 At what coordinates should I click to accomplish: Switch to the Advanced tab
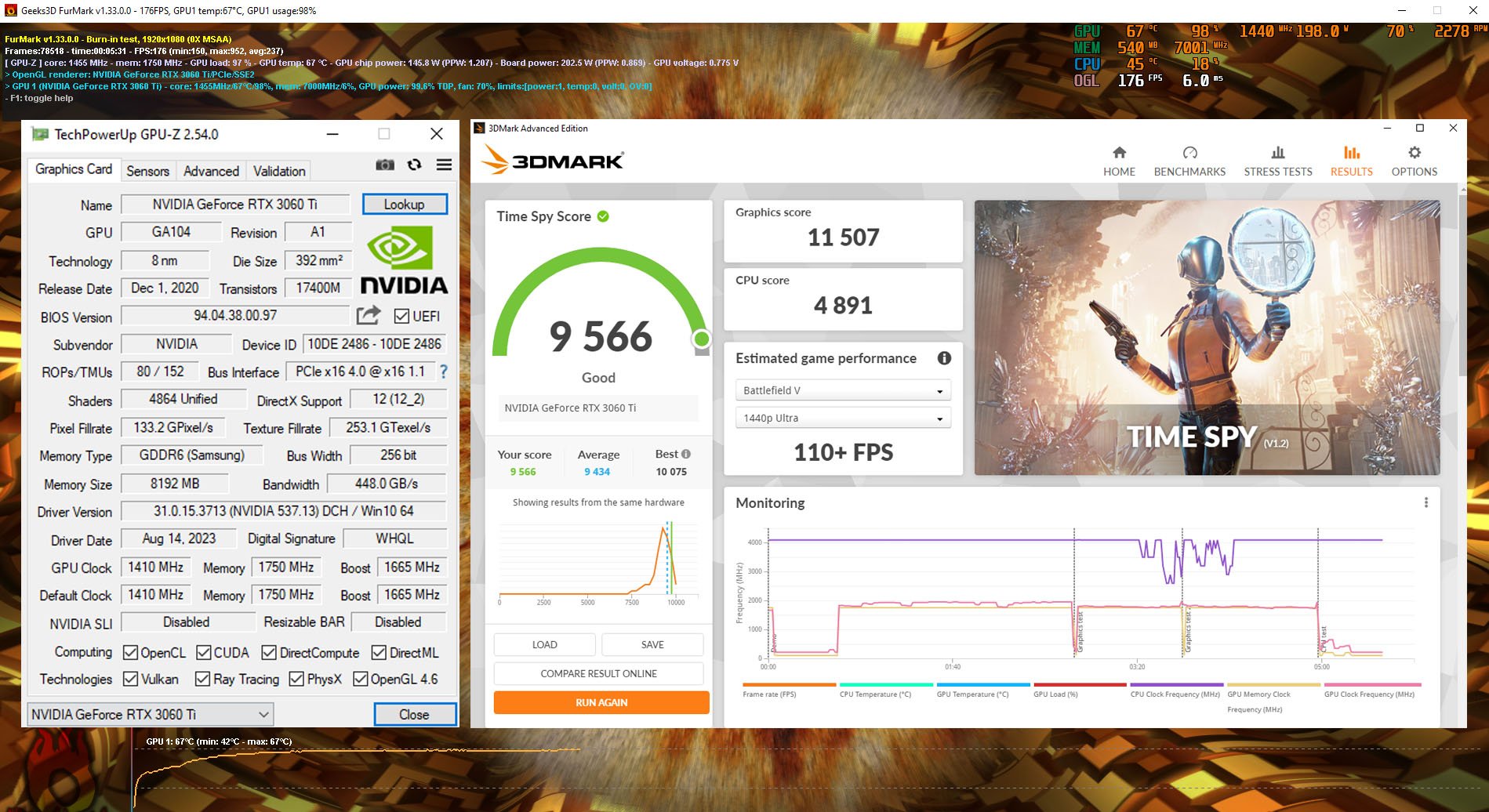click(x=211, y=171)
